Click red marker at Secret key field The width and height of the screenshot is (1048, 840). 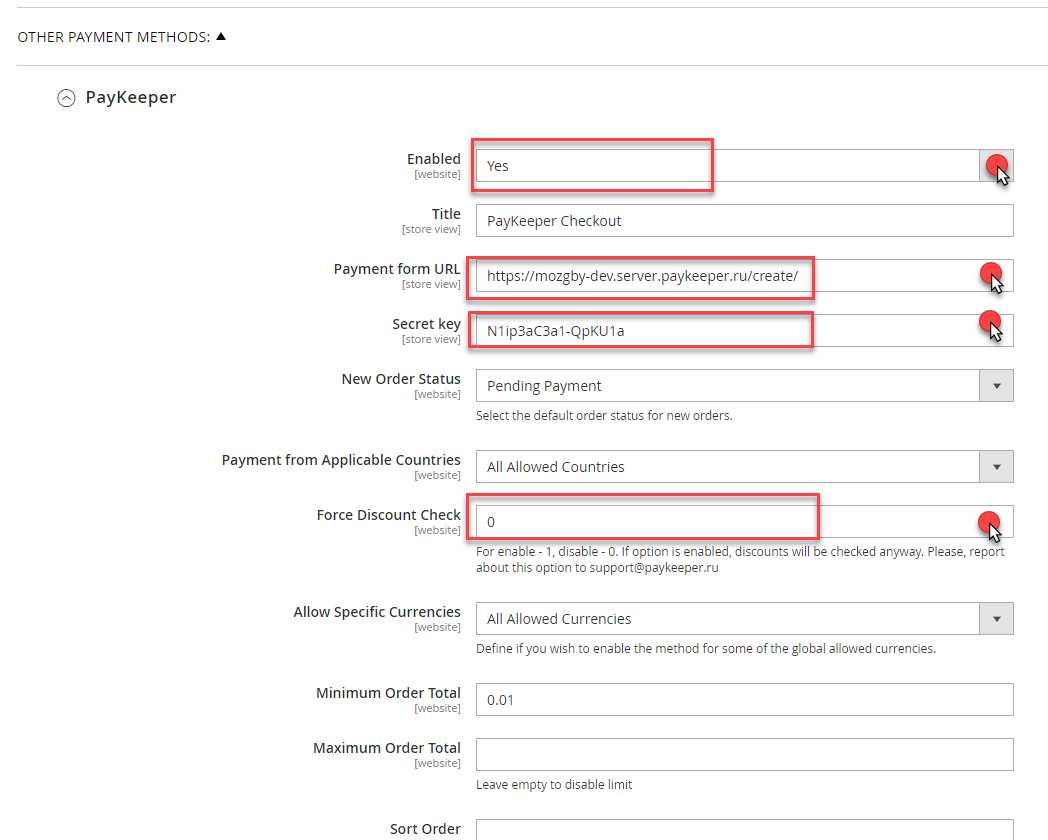click(x=990, y=321)
